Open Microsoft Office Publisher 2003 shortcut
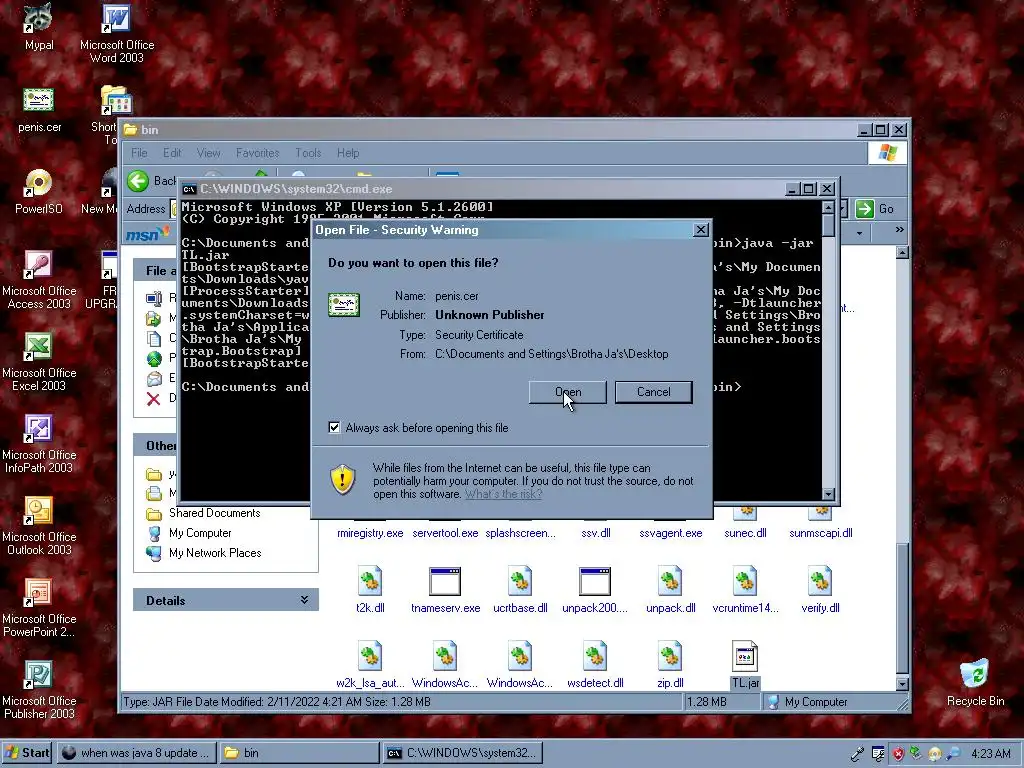This screenshot has height=768, width=1024. tap(39, 690)
